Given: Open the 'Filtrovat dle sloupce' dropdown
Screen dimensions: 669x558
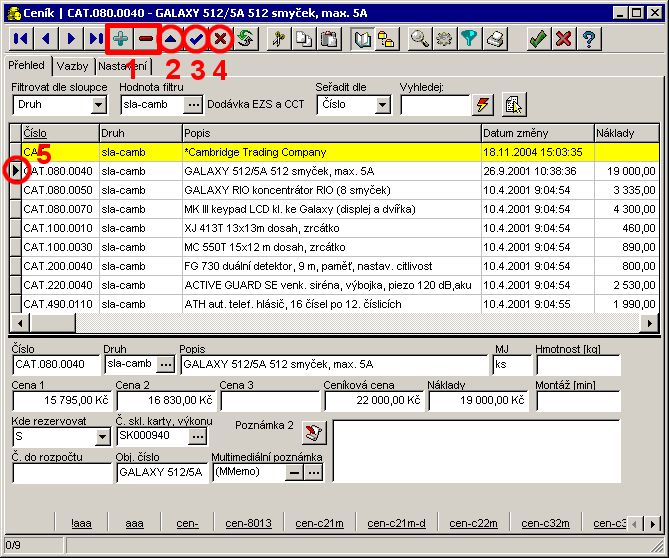Looking at the screenshot, I should point(97,104).
